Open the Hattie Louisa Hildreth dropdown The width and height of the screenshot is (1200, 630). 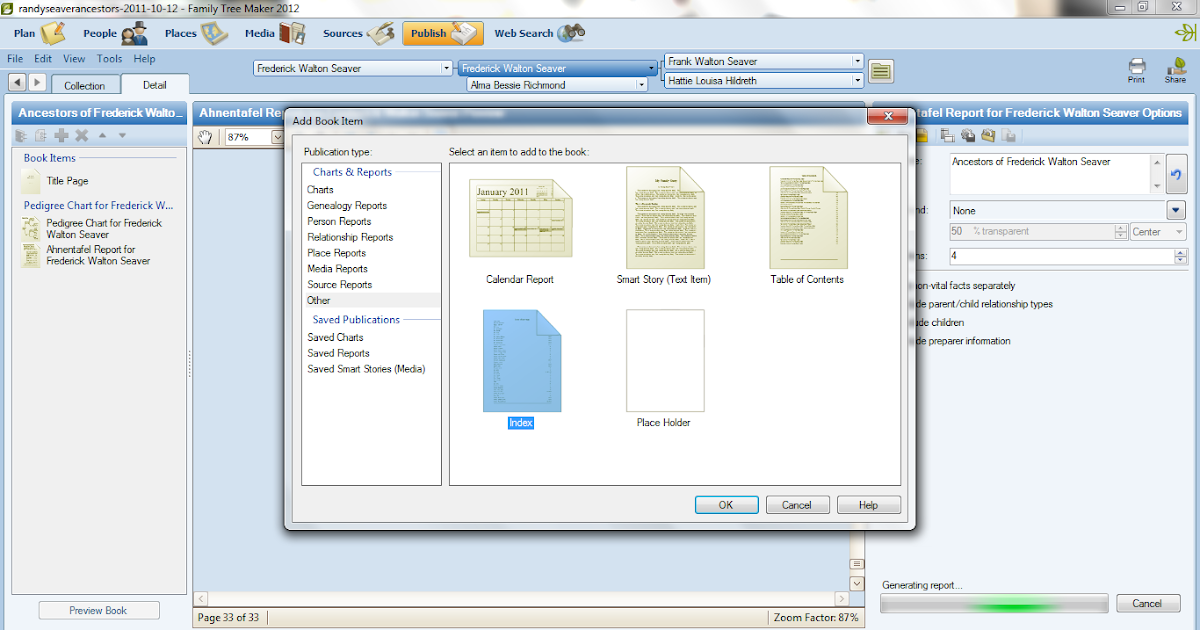(x=857, y=80)
